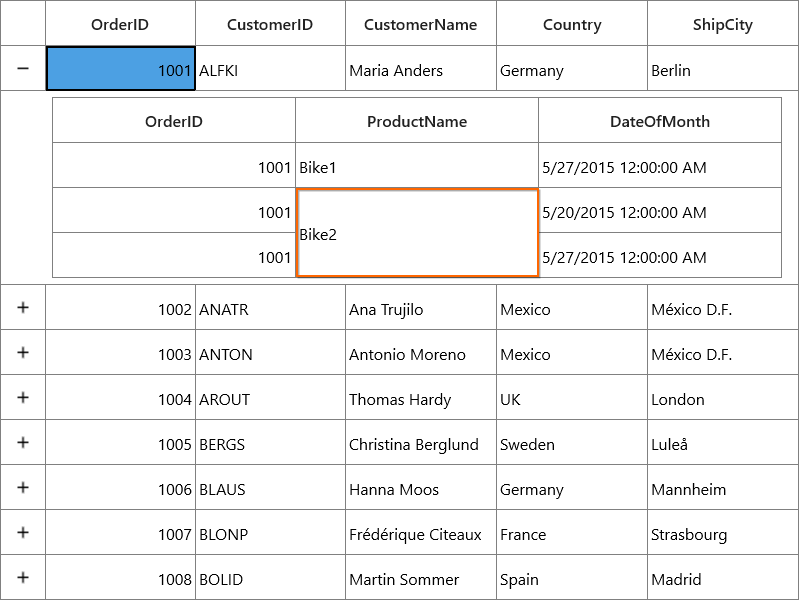
Task: Expand the BOLID order row
Action: pos(23,577)
